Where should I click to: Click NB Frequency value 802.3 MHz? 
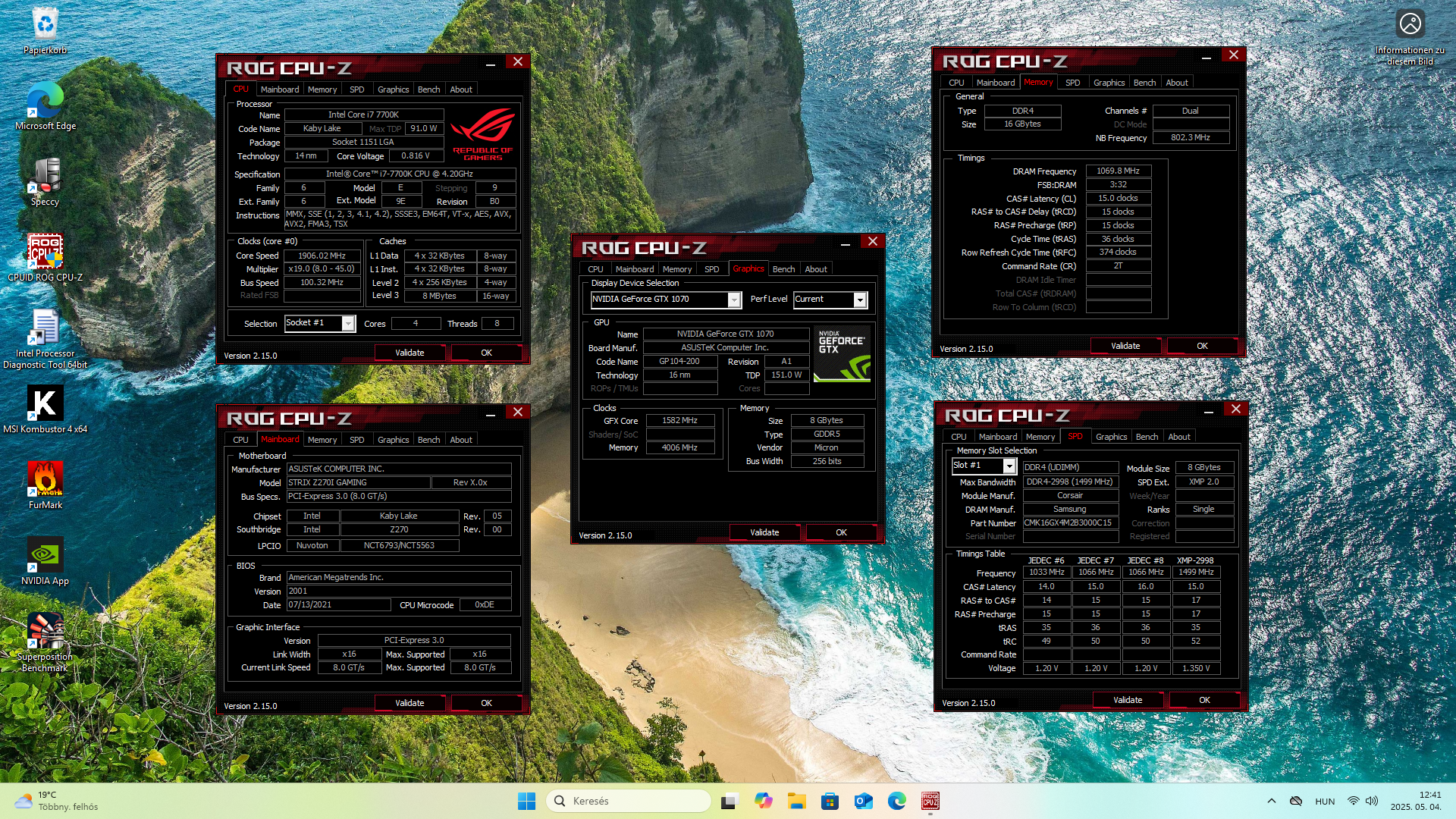(x=1191, y=138)
